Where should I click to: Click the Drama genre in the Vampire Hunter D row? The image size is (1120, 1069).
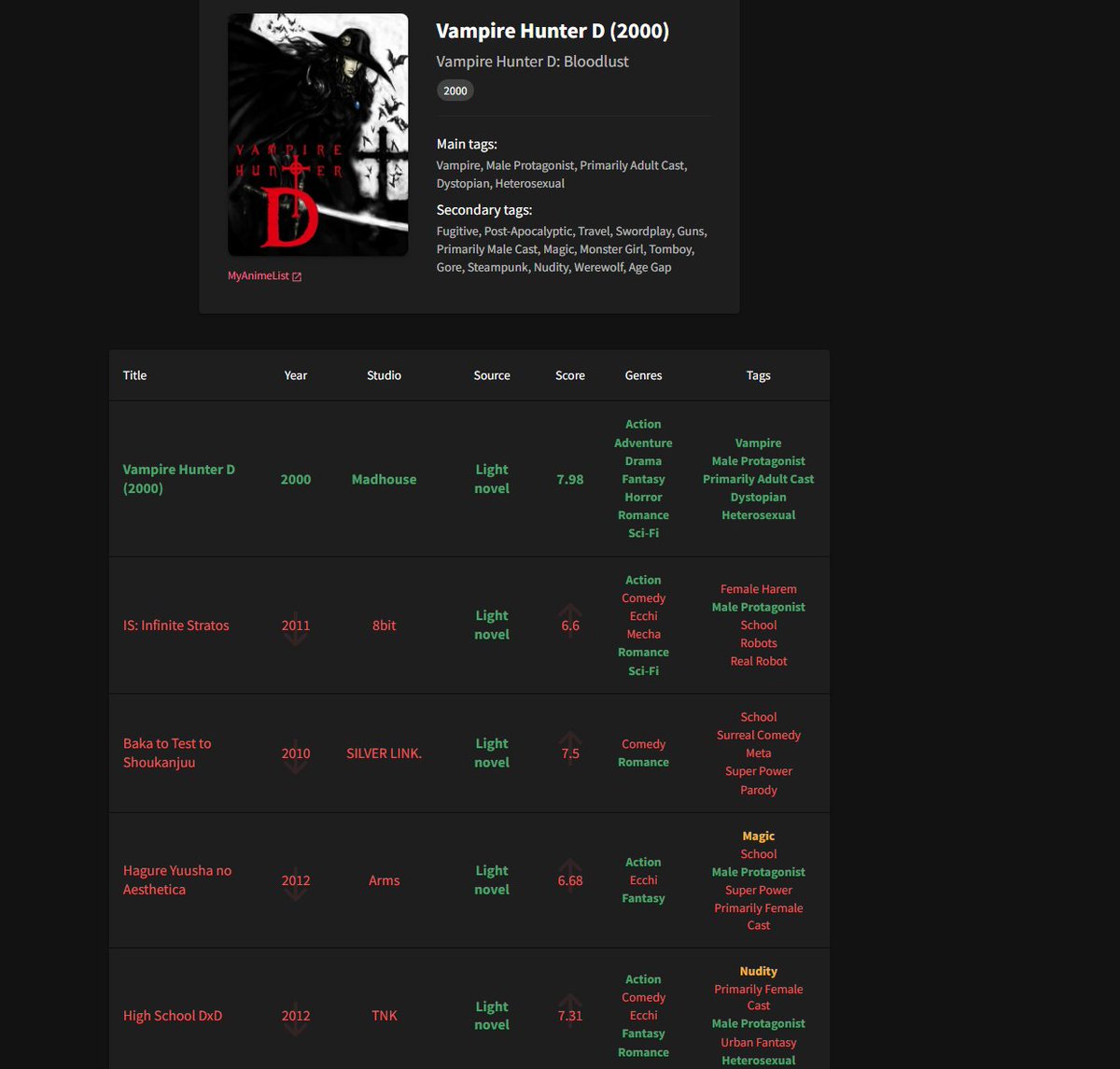[x=643, y=460]
